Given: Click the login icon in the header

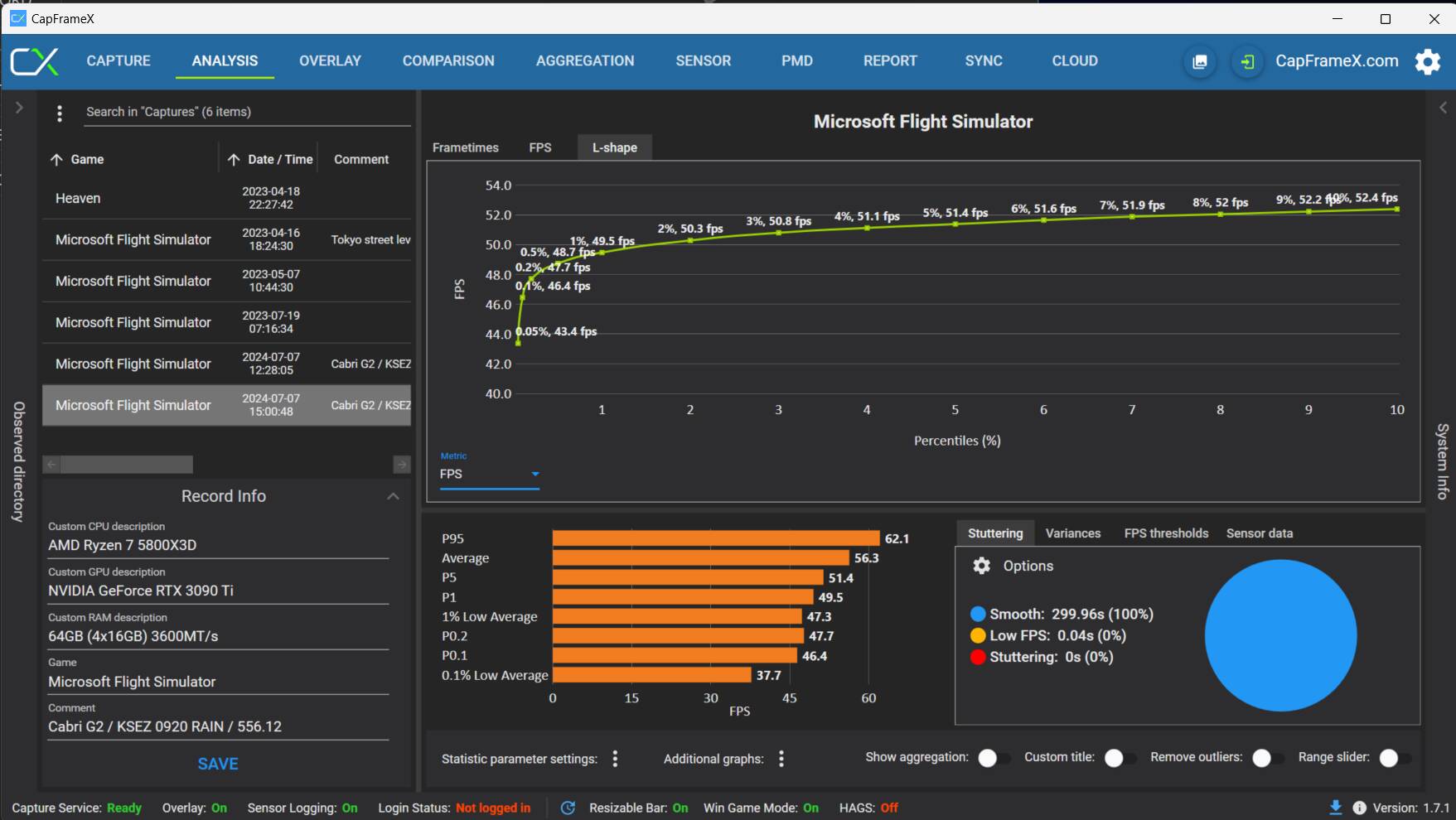Looking at the screenshot, I should (1246, 61).
